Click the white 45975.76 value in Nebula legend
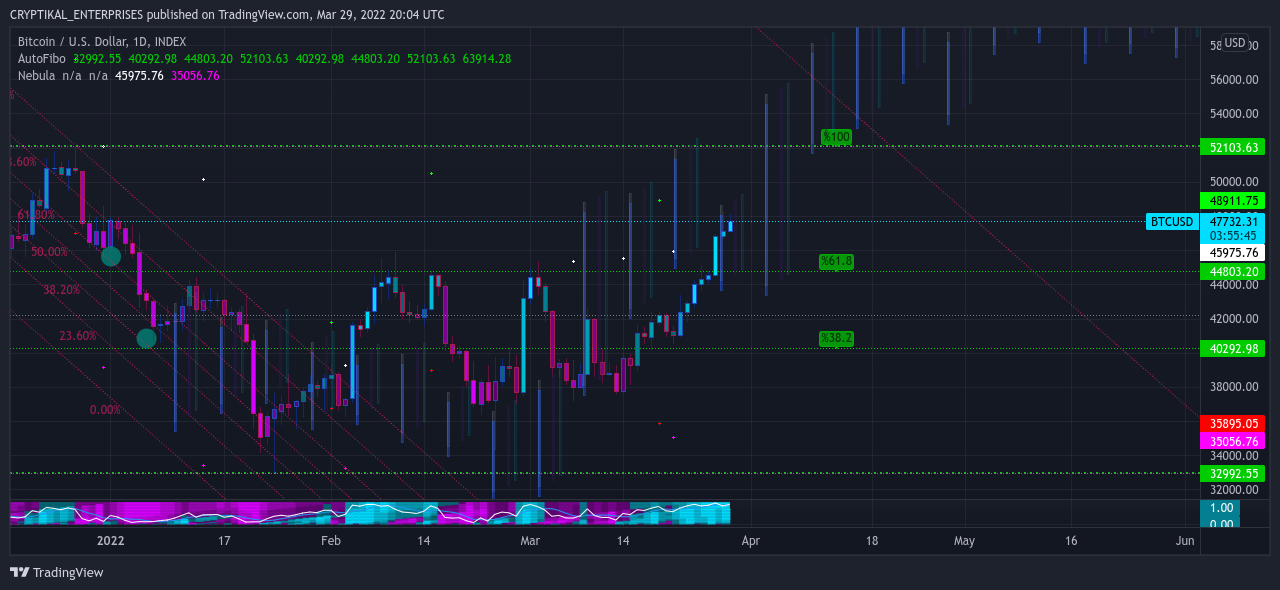 (x=139, y=75)
